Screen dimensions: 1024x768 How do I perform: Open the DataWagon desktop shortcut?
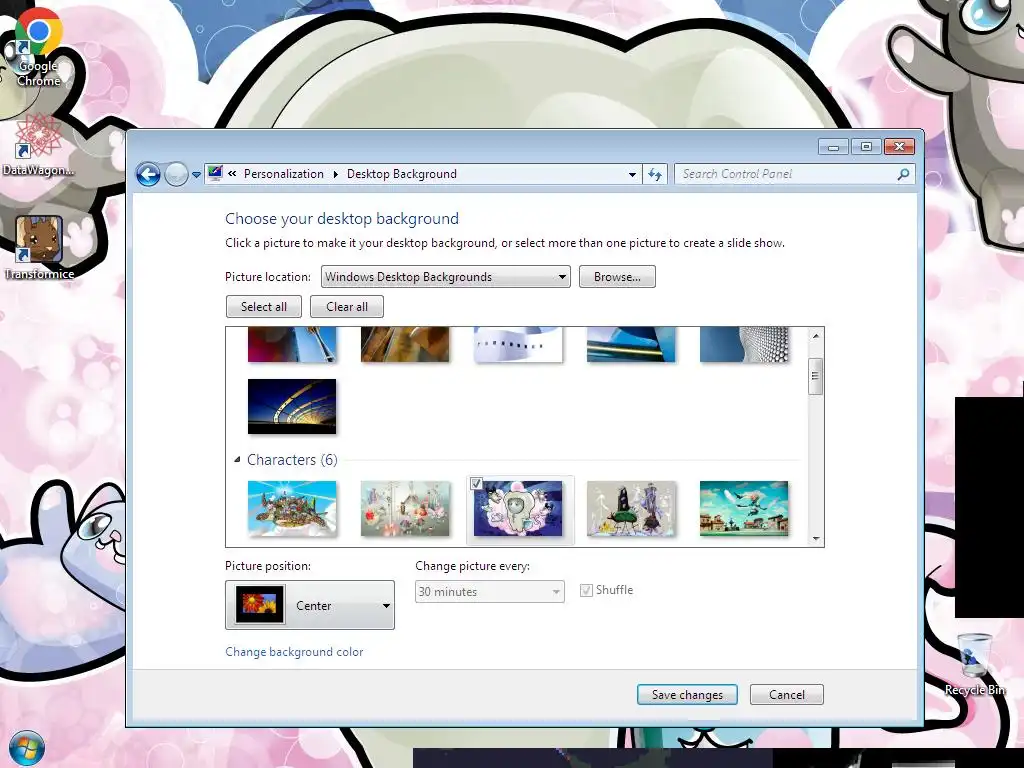[x=39, y=145]
